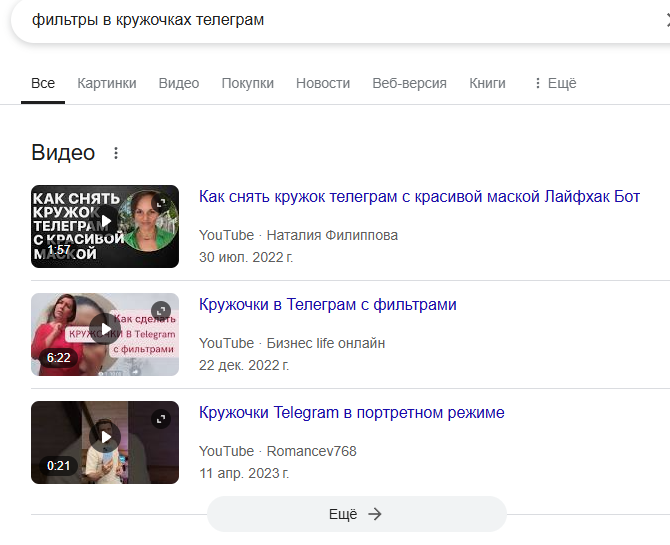Open the Видео search tab
Screen dimensions: 670x545
click(179, 84)
